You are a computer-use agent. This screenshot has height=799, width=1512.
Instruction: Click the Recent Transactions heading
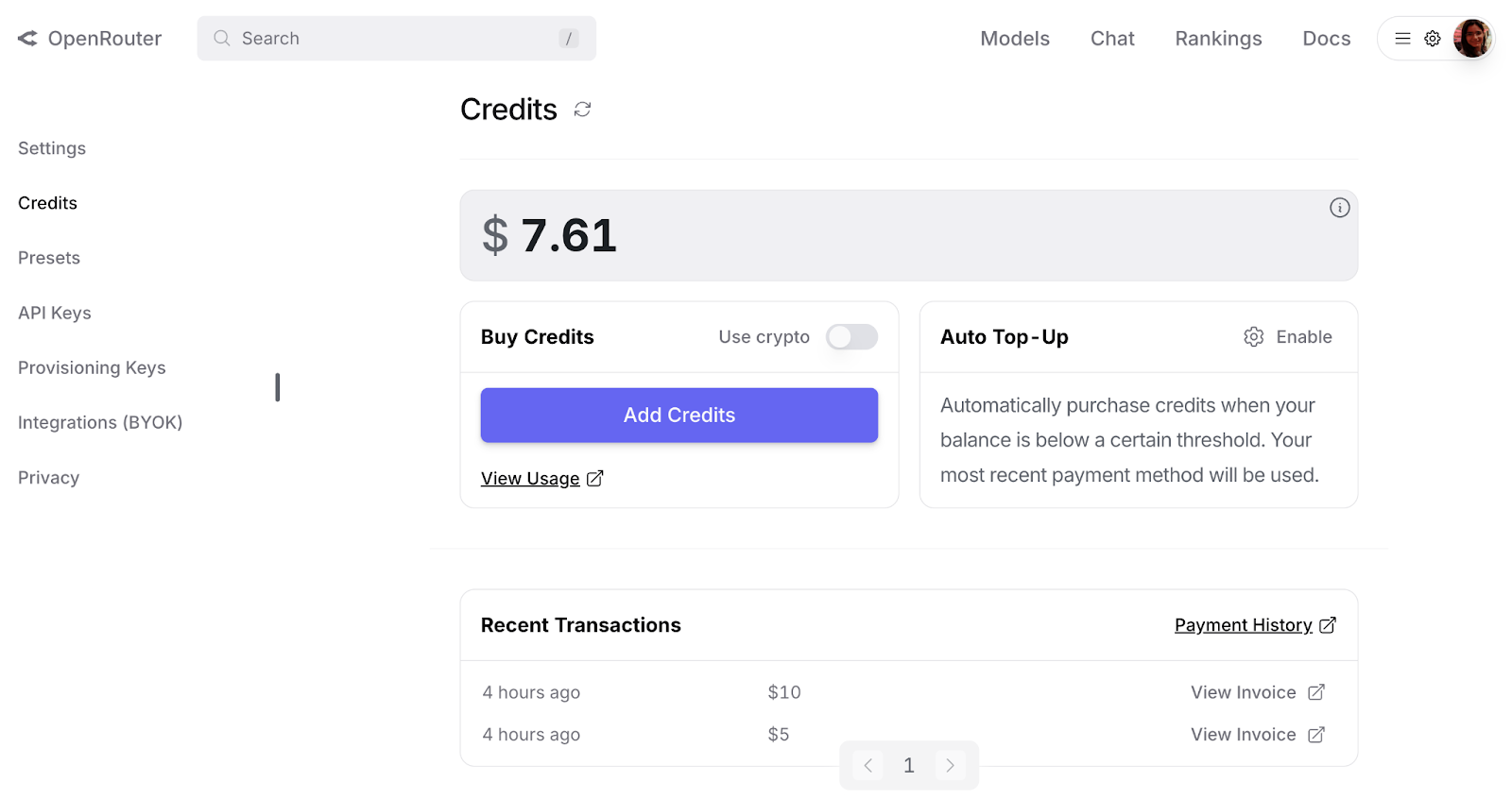[x=581, y=625]
